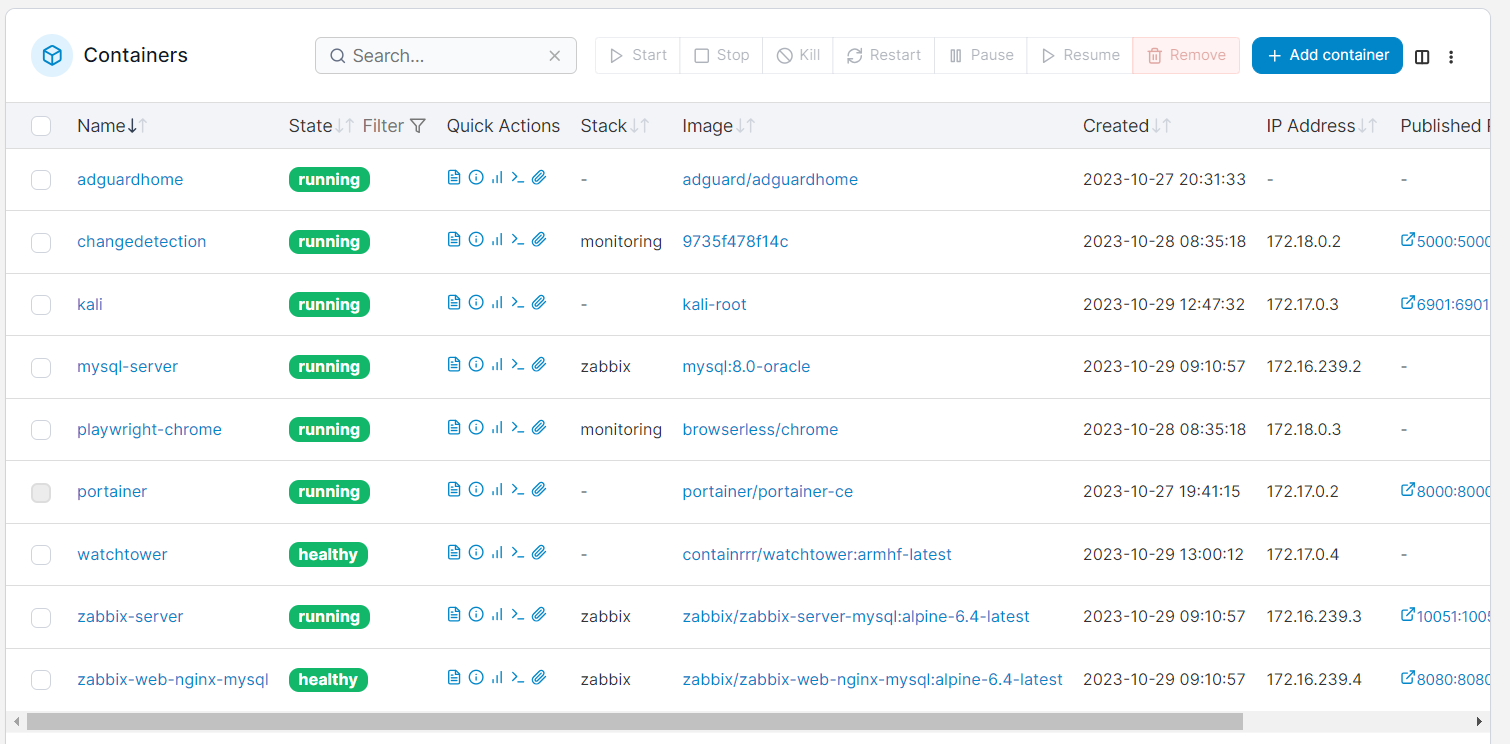1510x744 pixels.
Task: Sort containers by Image column
Action: [719, 126]
